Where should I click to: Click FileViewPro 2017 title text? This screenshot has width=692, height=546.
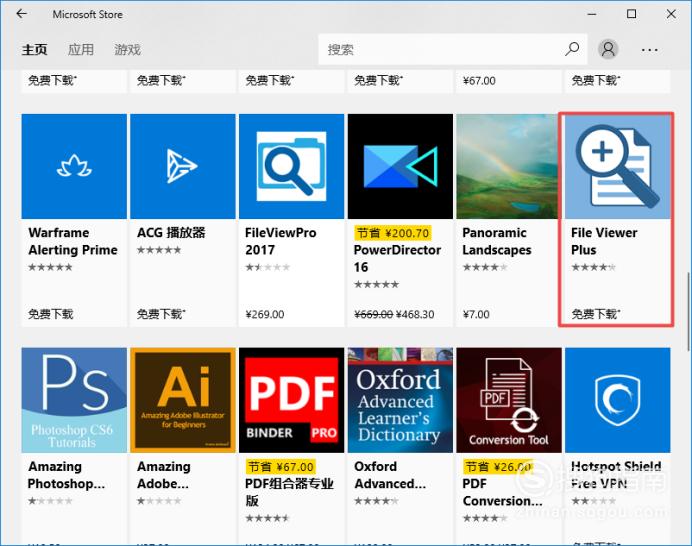click(281, 241)
